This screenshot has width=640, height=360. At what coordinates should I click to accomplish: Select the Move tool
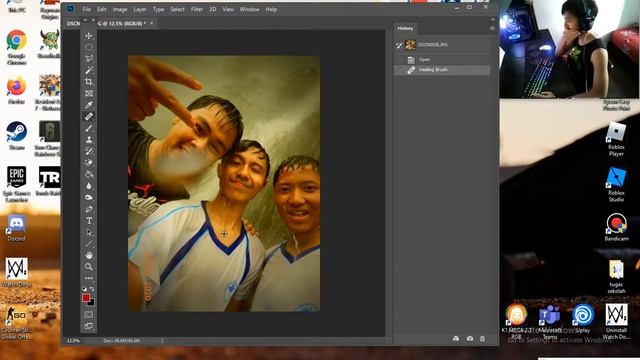(89, 36)
